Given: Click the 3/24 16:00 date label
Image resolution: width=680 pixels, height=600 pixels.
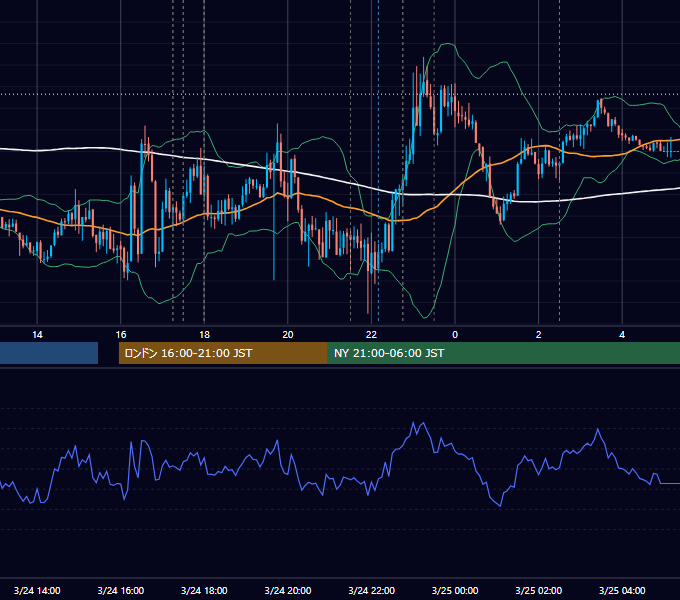Looking at the screenshot, I should [x=121, y=590].
